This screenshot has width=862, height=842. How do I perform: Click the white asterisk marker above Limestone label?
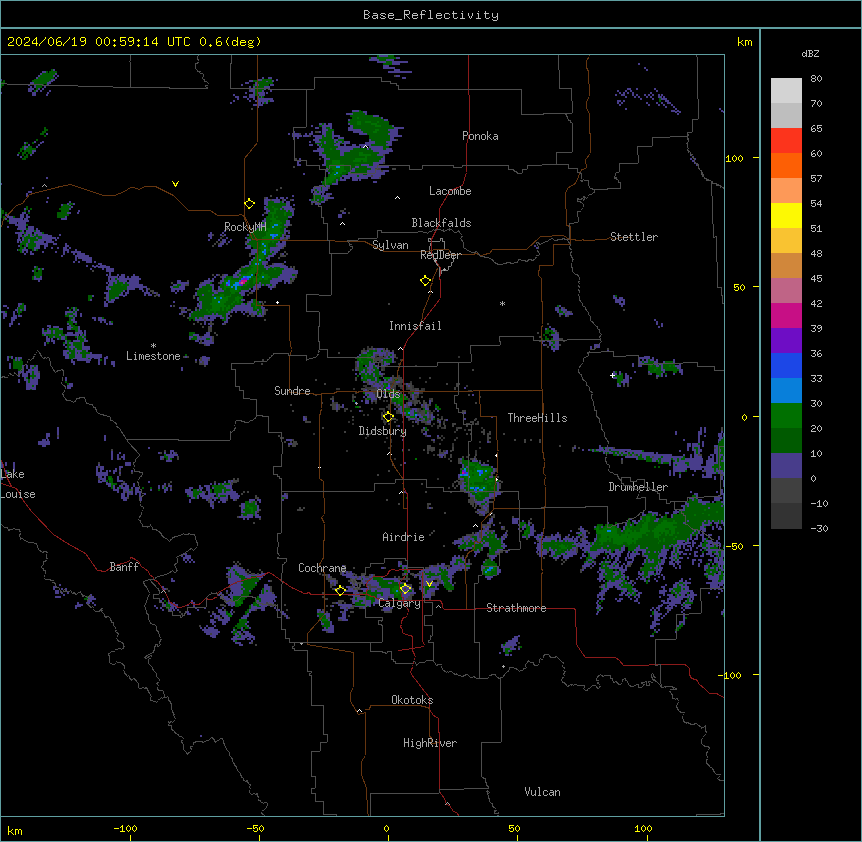tap(153, 345)
